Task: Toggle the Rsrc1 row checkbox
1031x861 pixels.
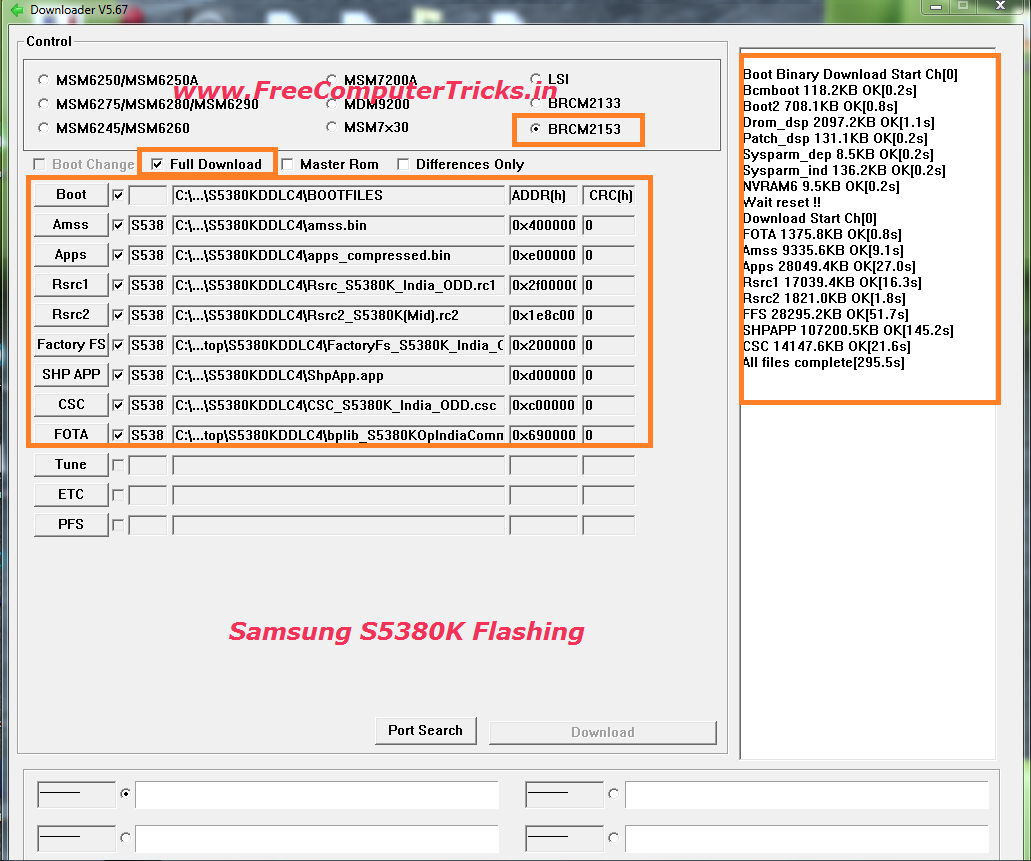Action: pos(118,285)
